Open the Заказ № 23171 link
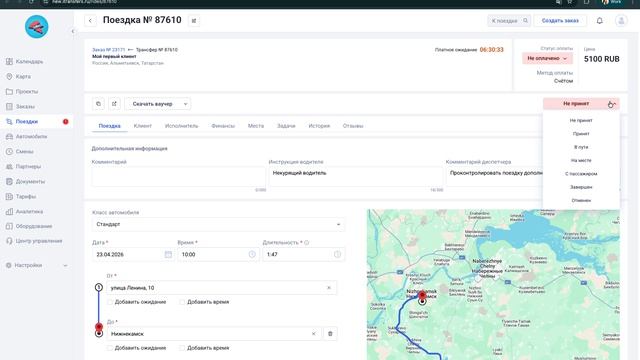This screenshot has height=360, width=640. pyautogui.click(x=108, y=50)
